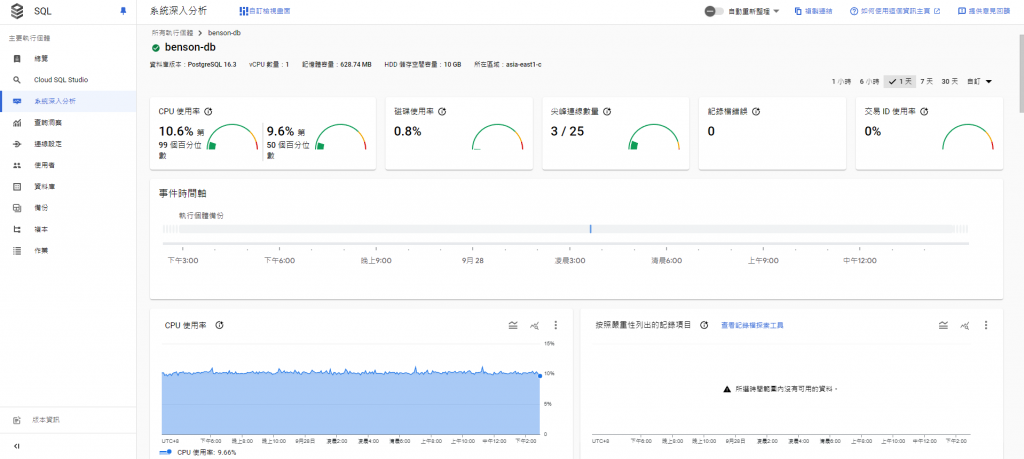This screenshot has width=1024, height=459.
Task: Click the blue backup marker on events timeline
Action: (590, 229)
